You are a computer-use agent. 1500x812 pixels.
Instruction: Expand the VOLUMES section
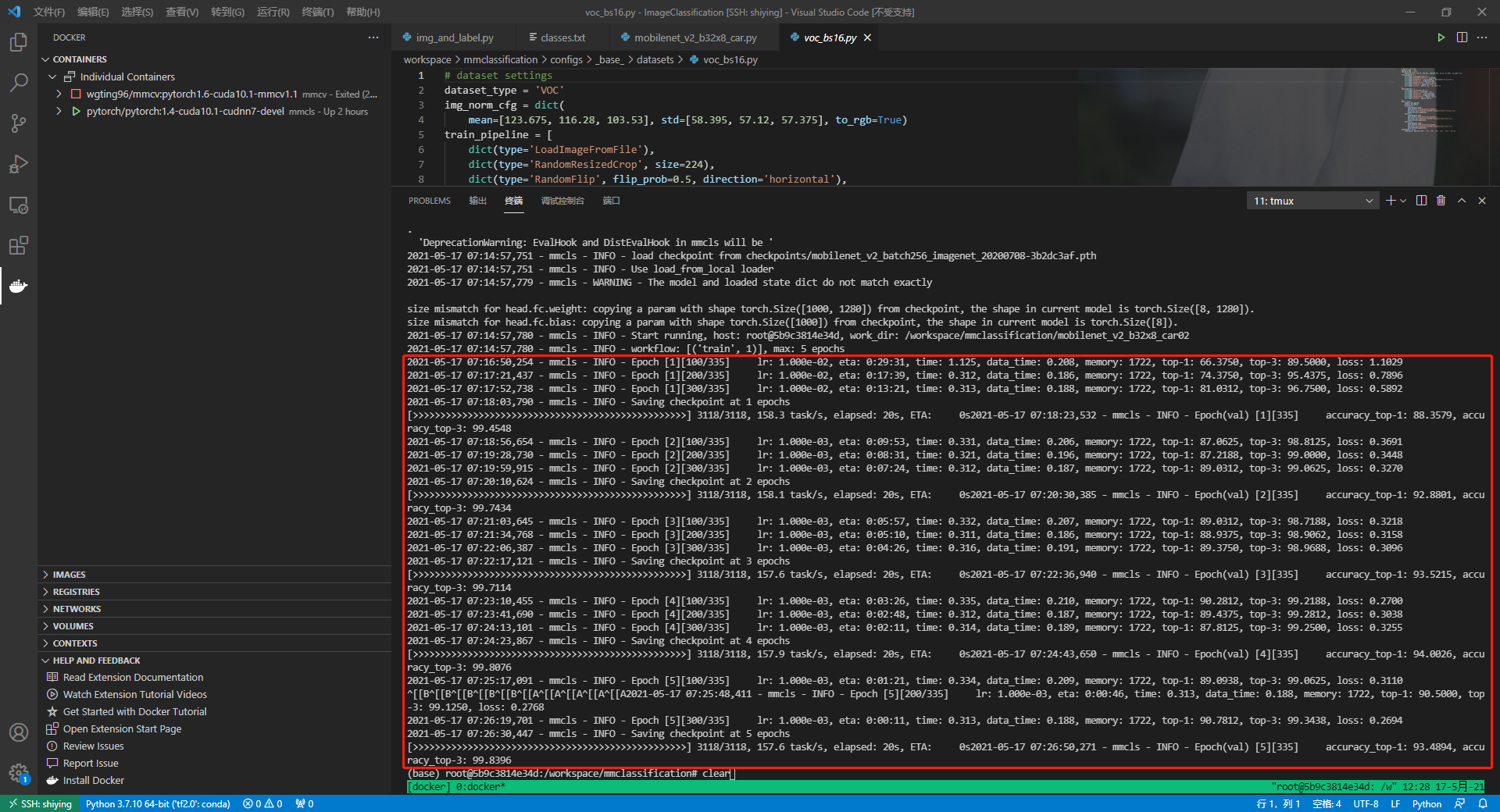pyautogui.click(x=214, y=626)
